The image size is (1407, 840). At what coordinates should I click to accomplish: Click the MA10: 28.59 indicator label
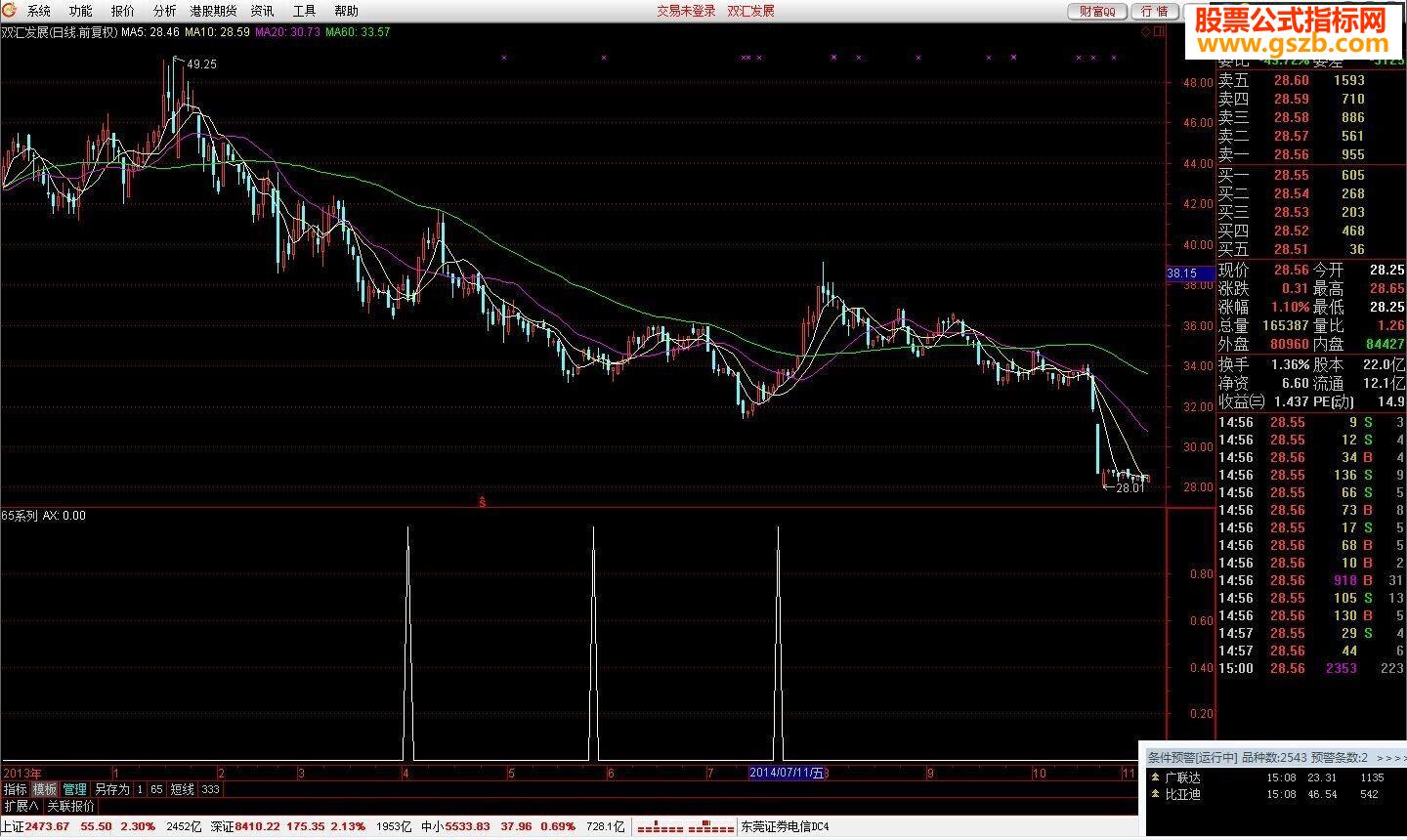tap(217, 32)
